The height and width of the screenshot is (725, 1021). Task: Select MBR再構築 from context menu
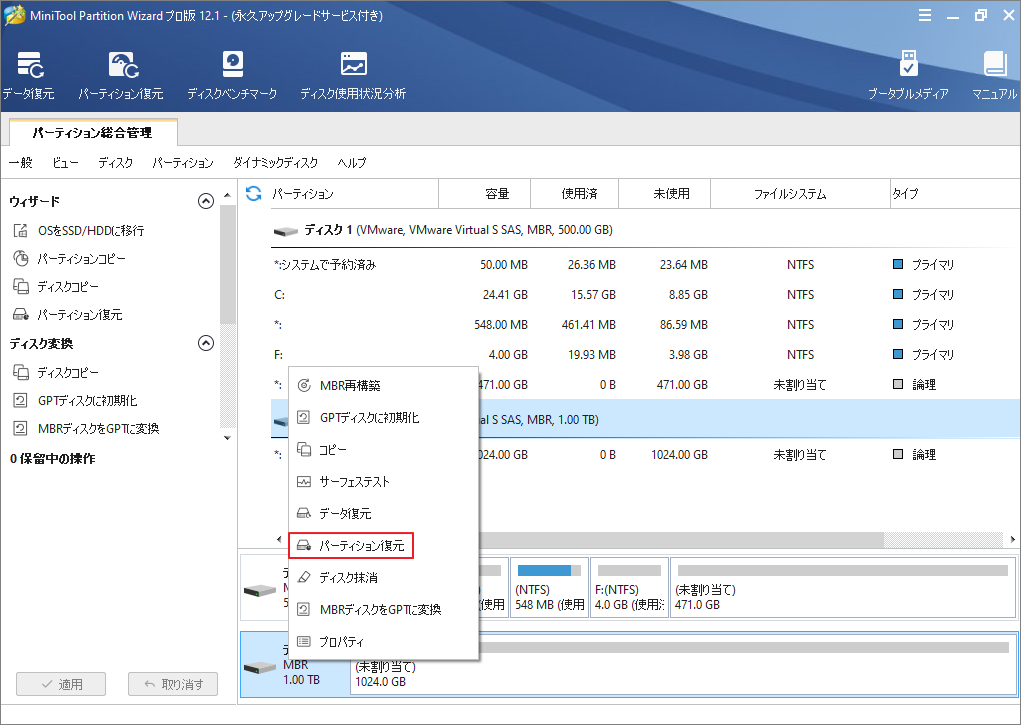(349, 385)
